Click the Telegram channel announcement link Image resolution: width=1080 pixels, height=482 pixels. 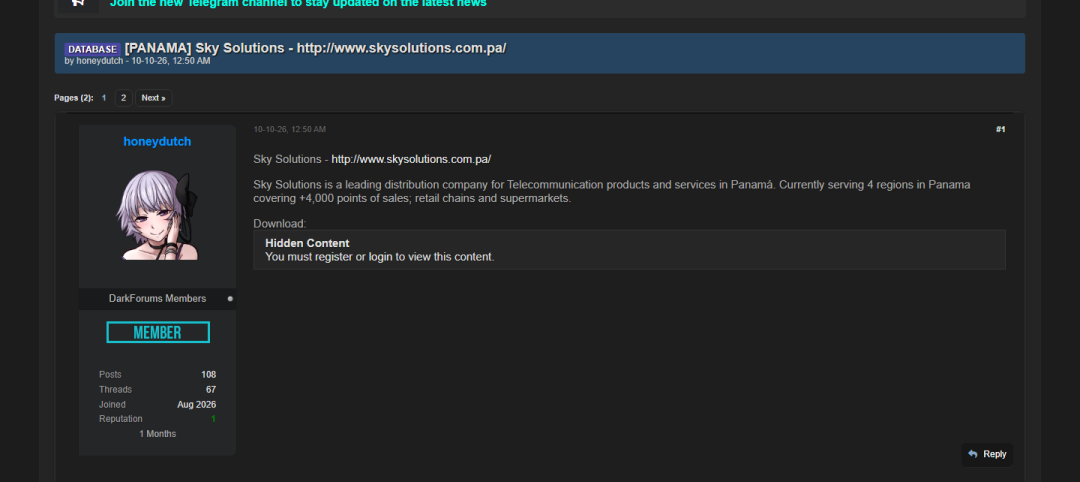pyautogui.click(x=298, y=3)
